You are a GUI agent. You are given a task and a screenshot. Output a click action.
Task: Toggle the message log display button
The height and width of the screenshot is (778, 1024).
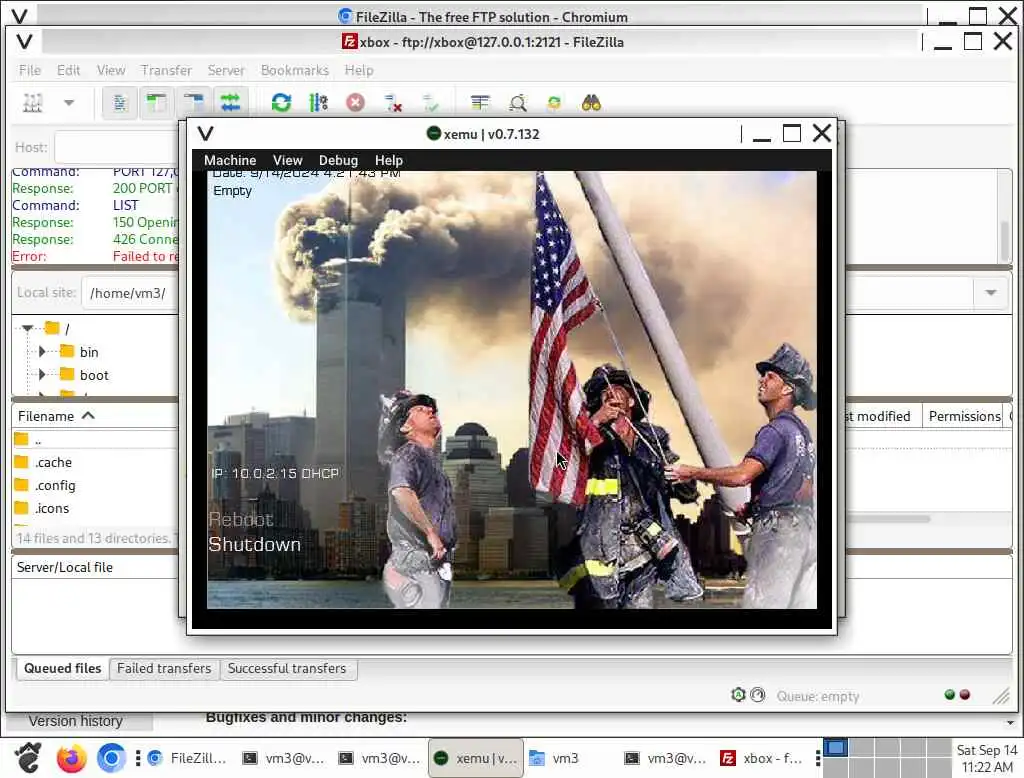pyautogui.click(x=120, y=103)
